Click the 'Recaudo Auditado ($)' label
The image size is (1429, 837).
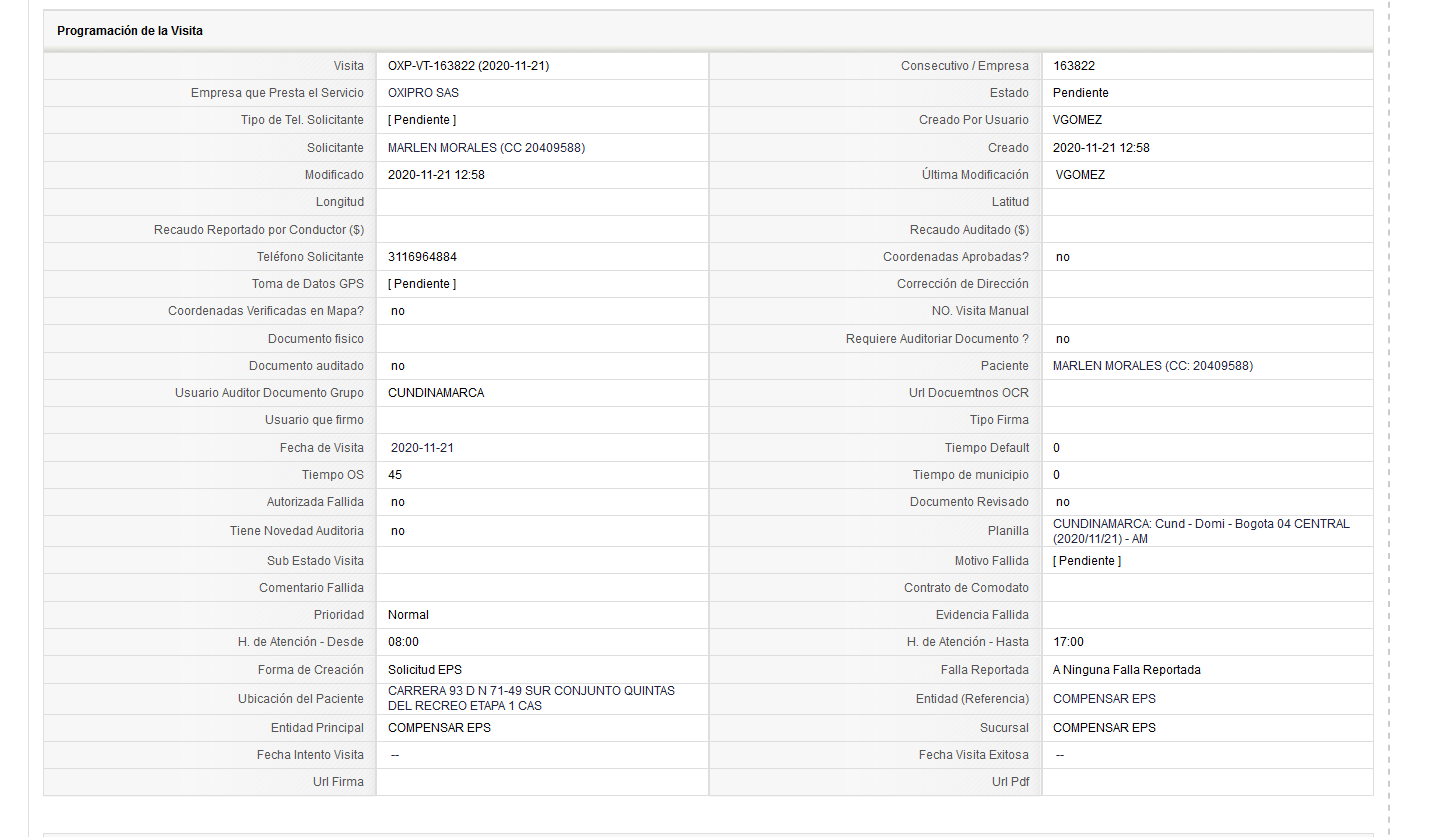click(x=969, y=230)
